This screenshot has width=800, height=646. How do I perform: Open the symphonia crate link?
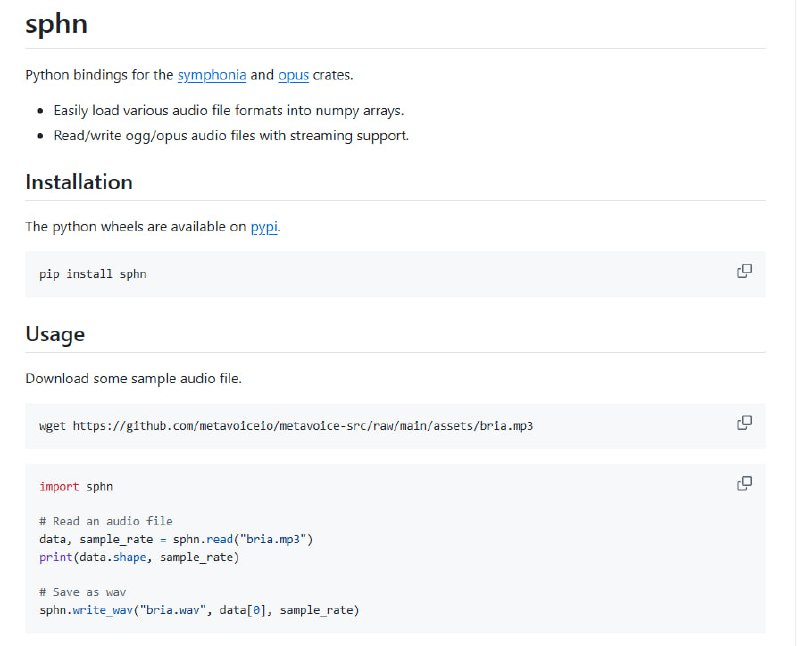coord(211,75)
